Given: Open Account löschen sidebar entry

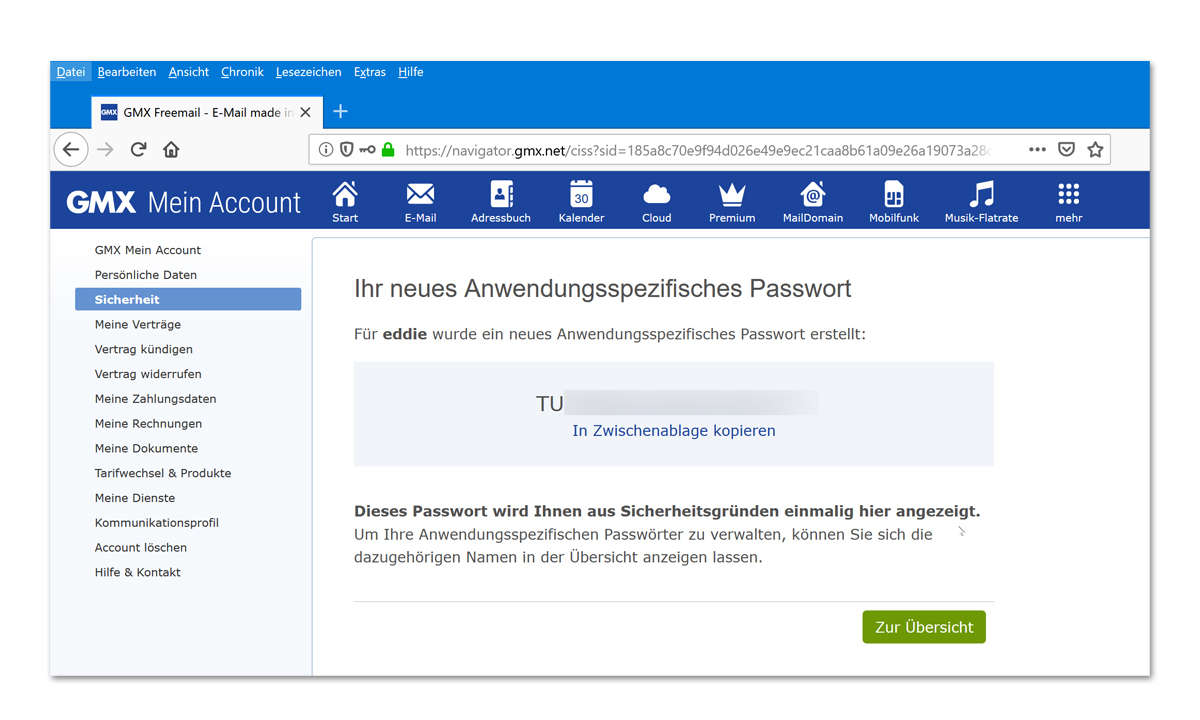Looking at the screenshot, I should point(141,548).
